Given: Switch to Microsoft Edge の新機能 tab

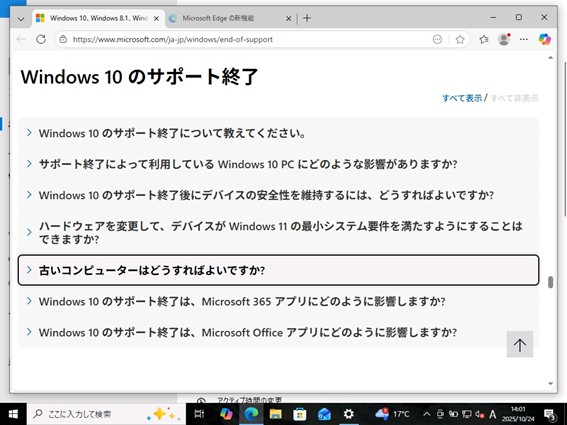Looking at the screenshot, I should click(230, 18).
